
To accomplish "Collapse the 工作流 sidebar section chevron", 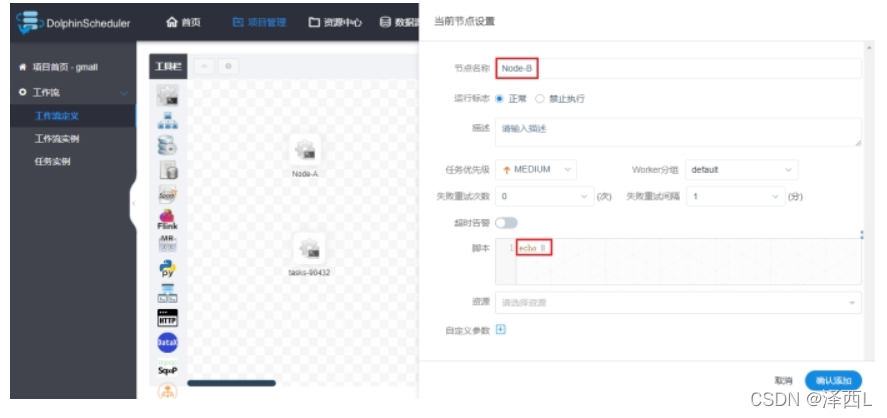I will (124, 93).
